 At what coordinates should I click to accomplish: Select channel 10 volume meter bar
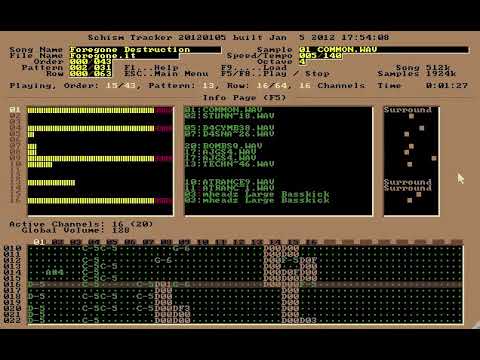40,165
